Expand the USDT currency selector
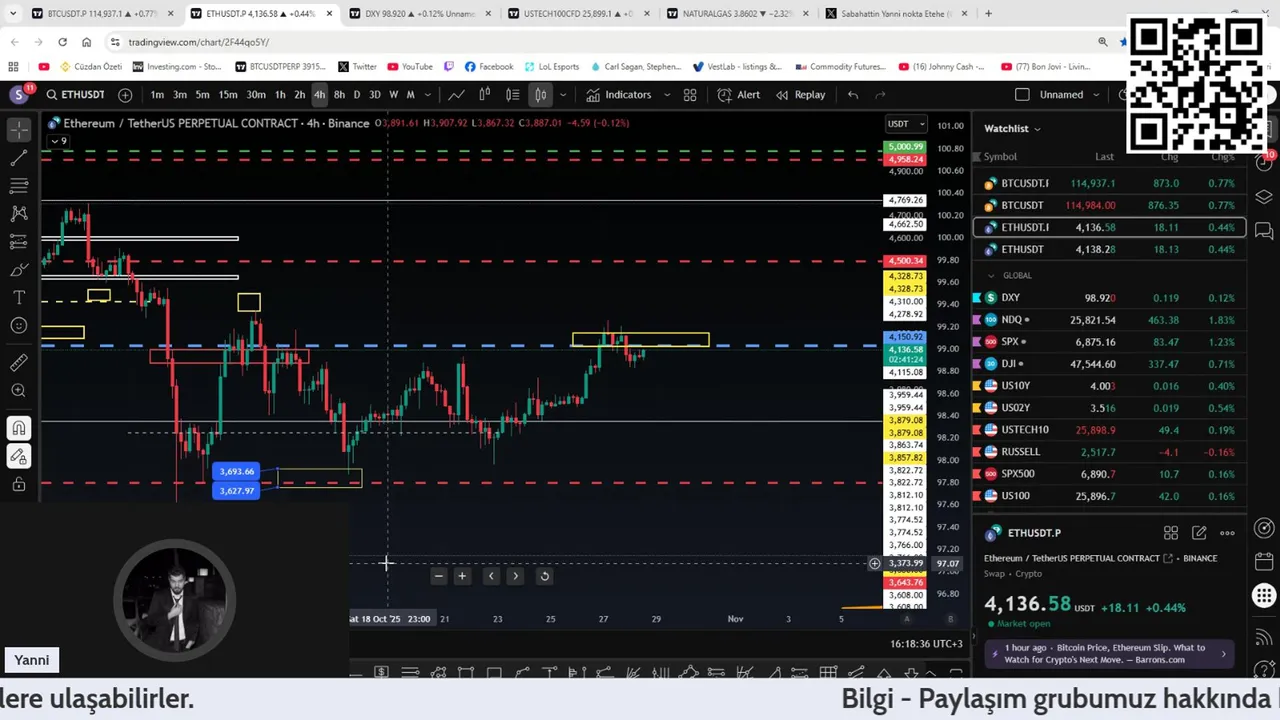Screen dimensions: 1280x720 906,124
